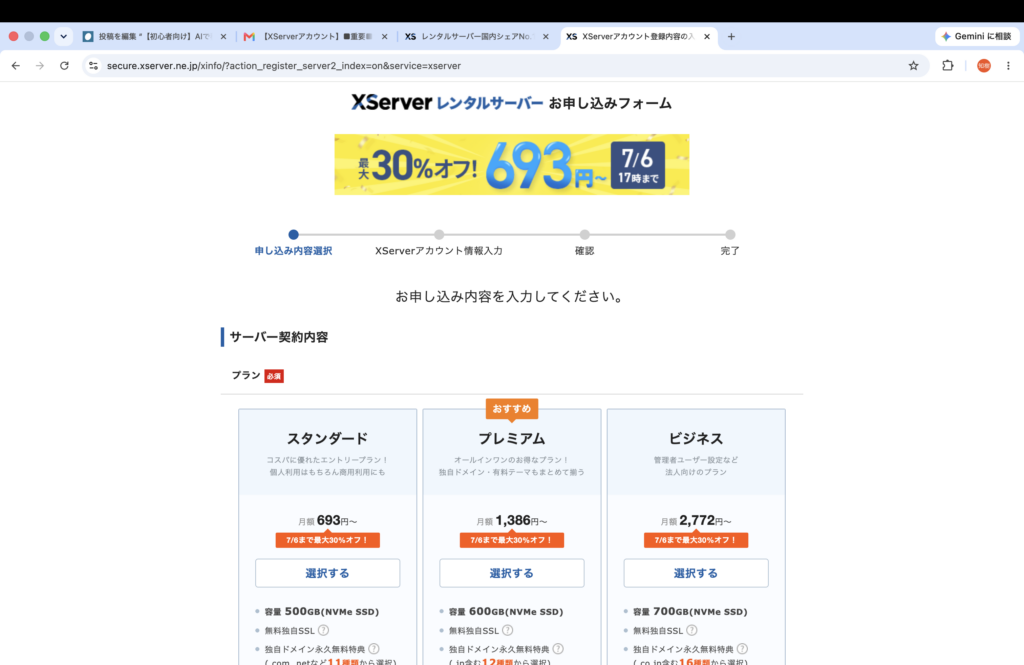Click the Gemini に相談 button
The image size is (1024, 665).
(977, 37)
